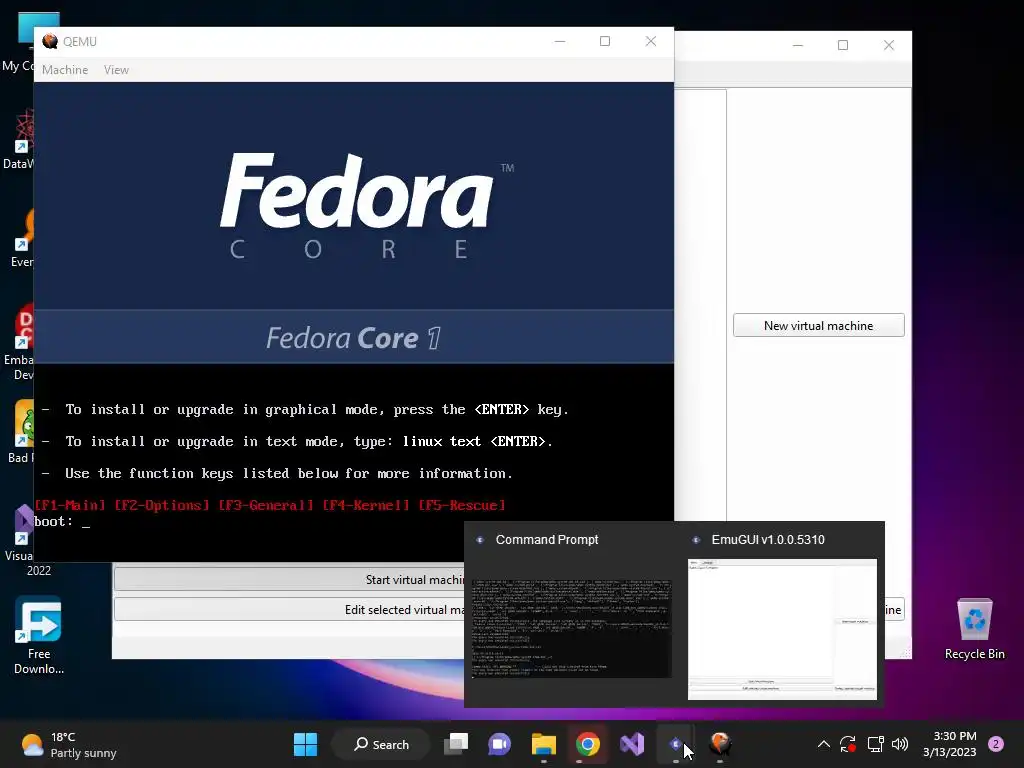Open the View menu in QEMU
The width and height of the screenshot is (1024, 768).
pyautogui.click(x=116, y=70)
